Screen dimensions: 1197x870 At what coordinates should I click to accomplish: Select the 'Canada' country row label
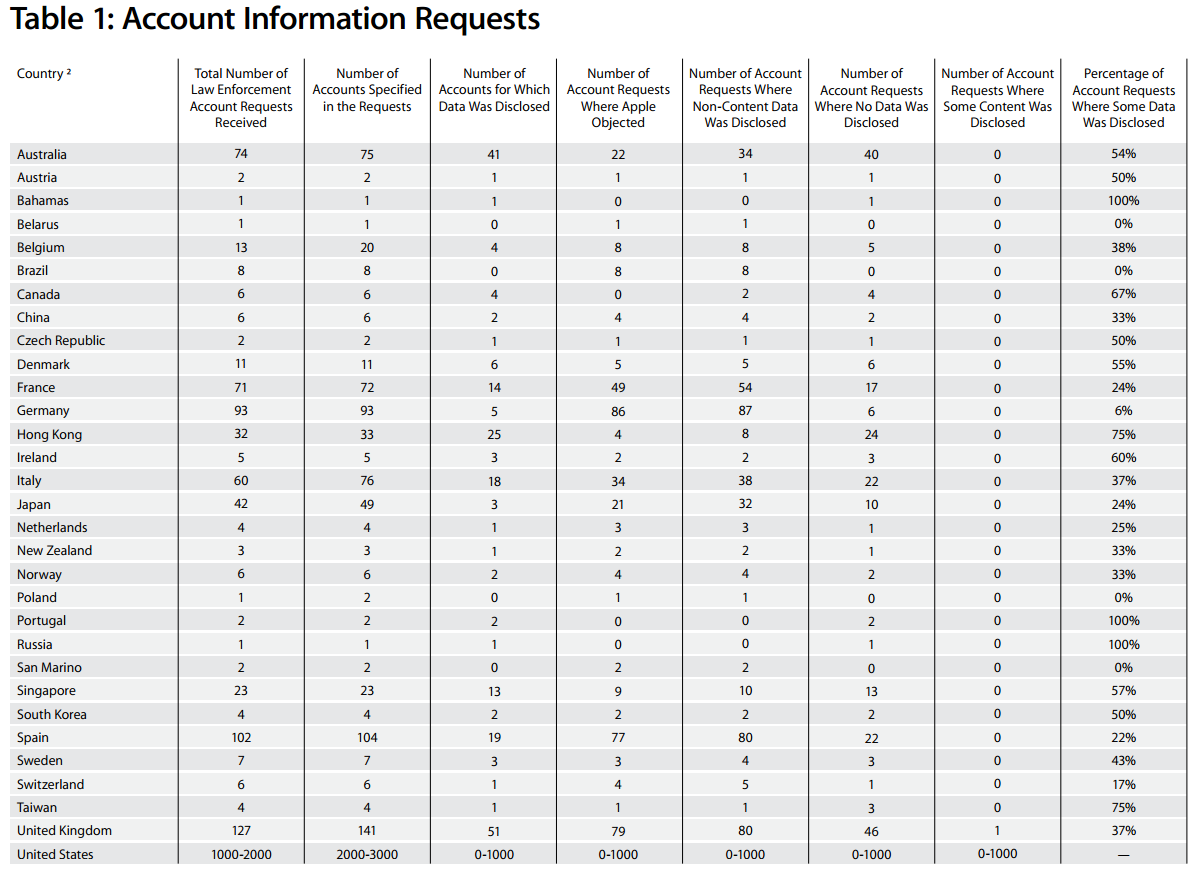coord(38,294)
